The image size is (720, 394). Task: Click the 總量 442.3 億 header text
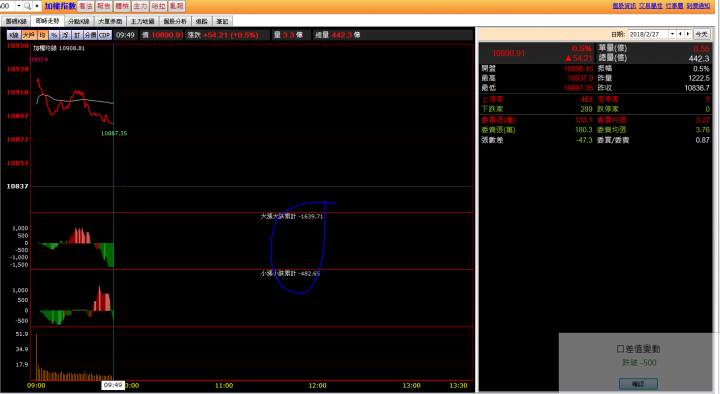pos(338,35)
